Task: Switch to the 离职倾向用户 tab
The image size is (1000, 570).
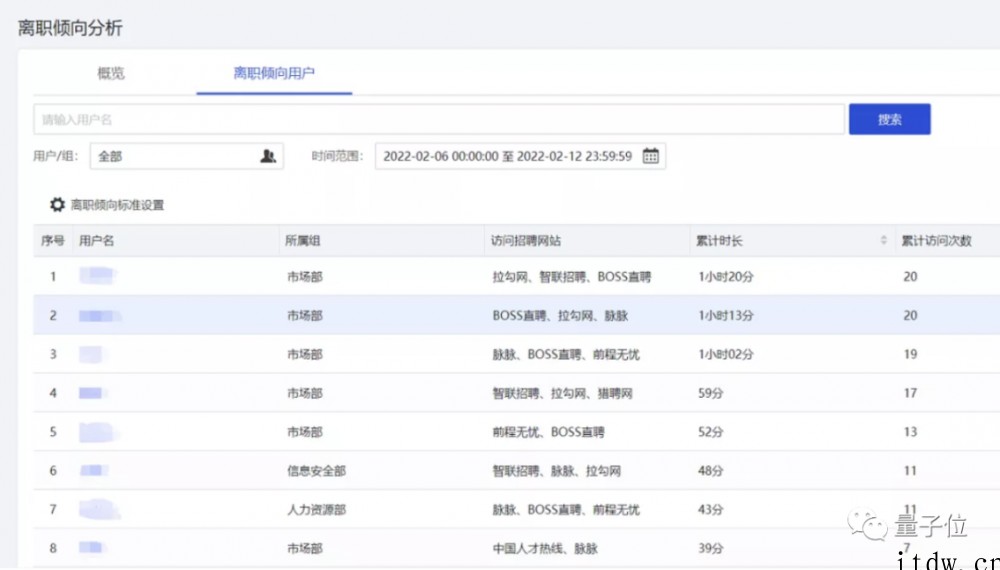Action: [x=274, y=73]
